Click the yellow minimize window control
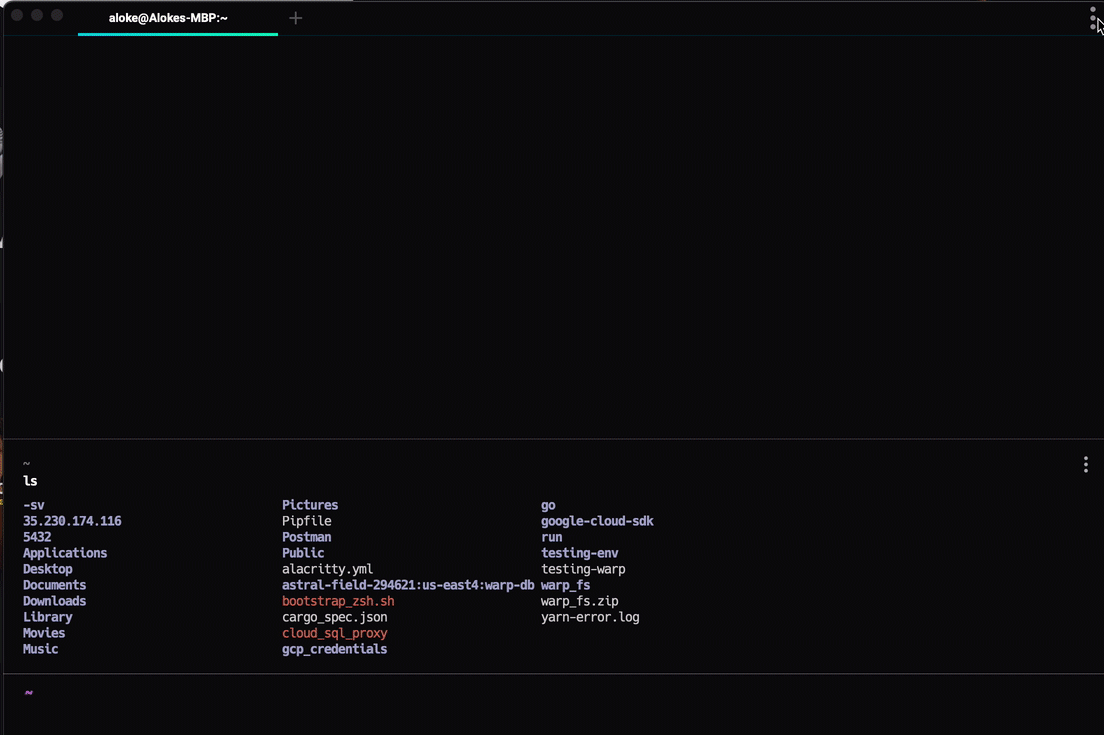 click(x=37, y=15)
